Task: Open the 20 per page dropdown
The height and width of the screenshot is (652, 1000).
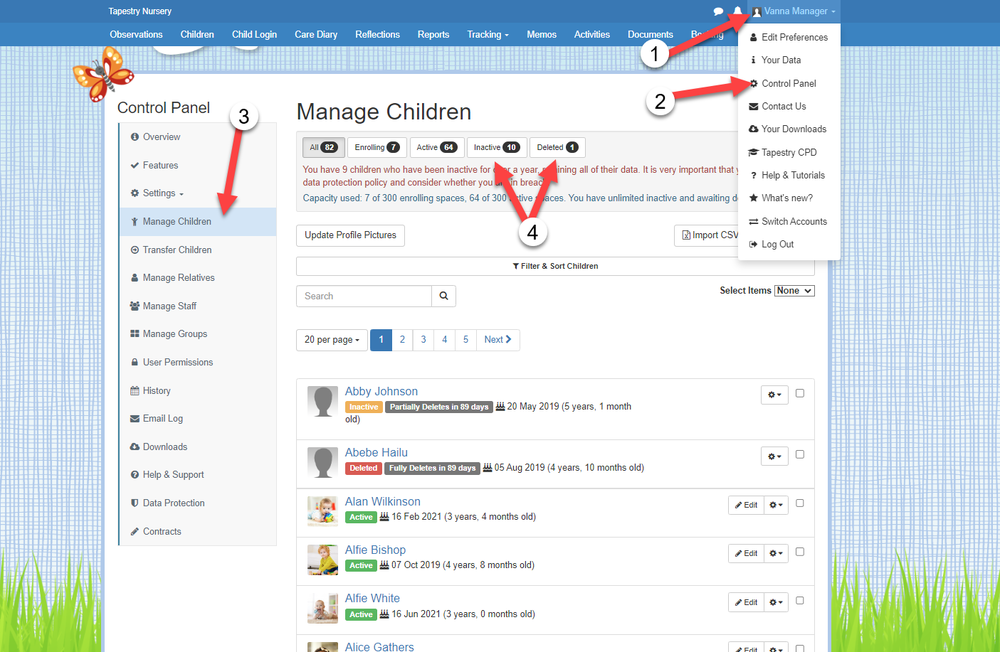Action: [x=332, y=340]
